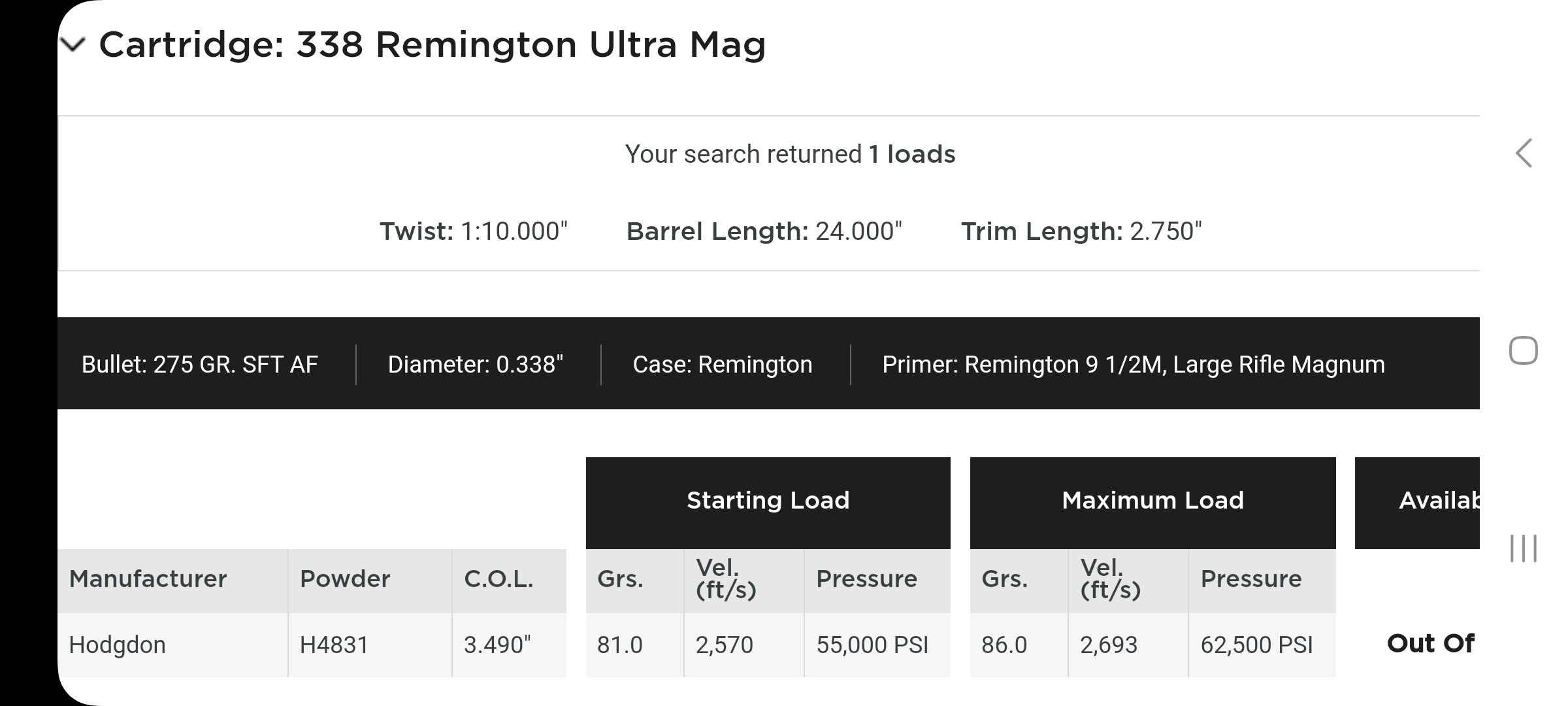Screen dimensions: 1568x706
Task: Tap the H4831 powder cell
Action: coord(334,645)
